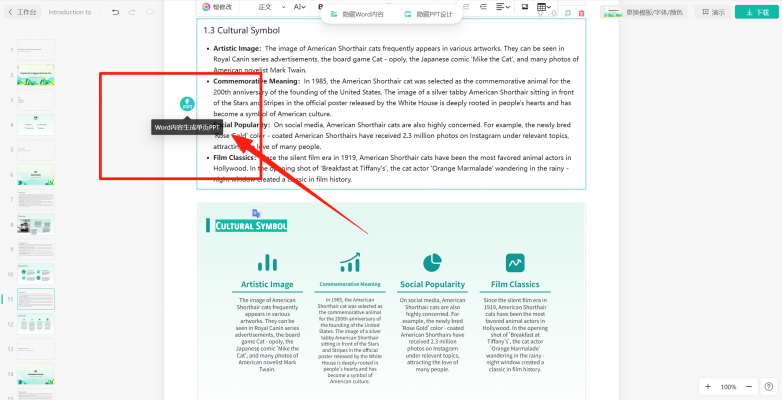Open the insert table dropdown
Screen dimensions: 782x400
[544, 7]
